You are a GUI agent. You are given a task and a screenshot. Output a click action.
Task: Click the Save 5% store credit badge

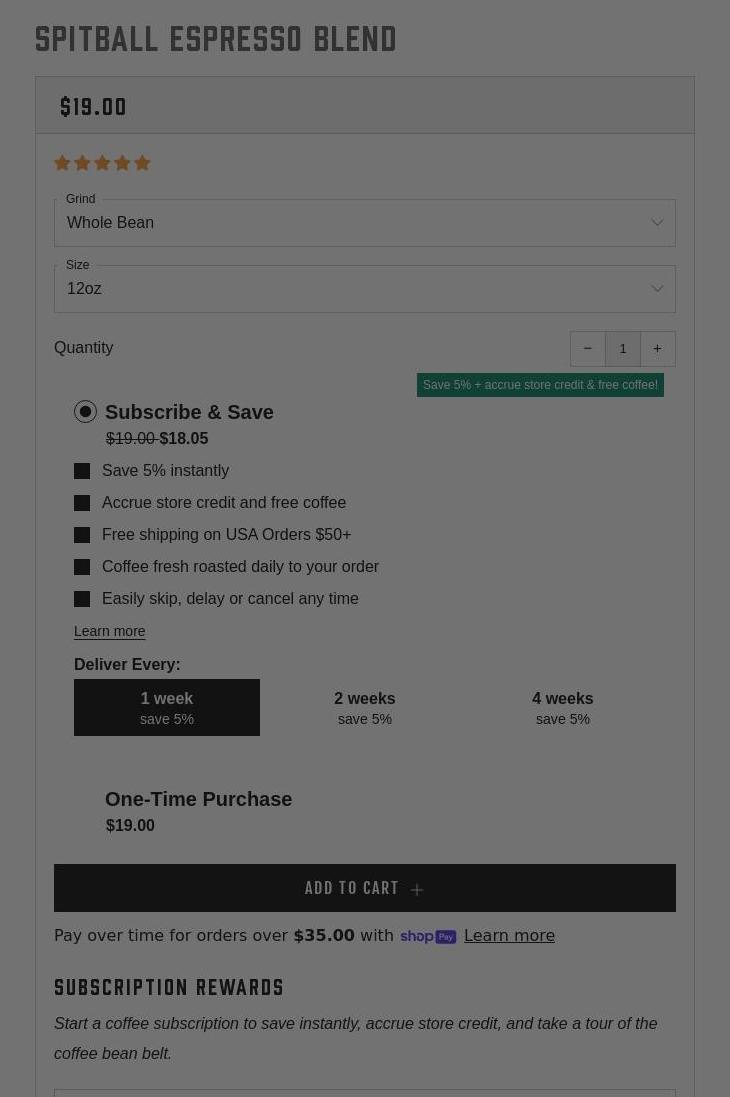pyautogui.click(x=540, y=385)
